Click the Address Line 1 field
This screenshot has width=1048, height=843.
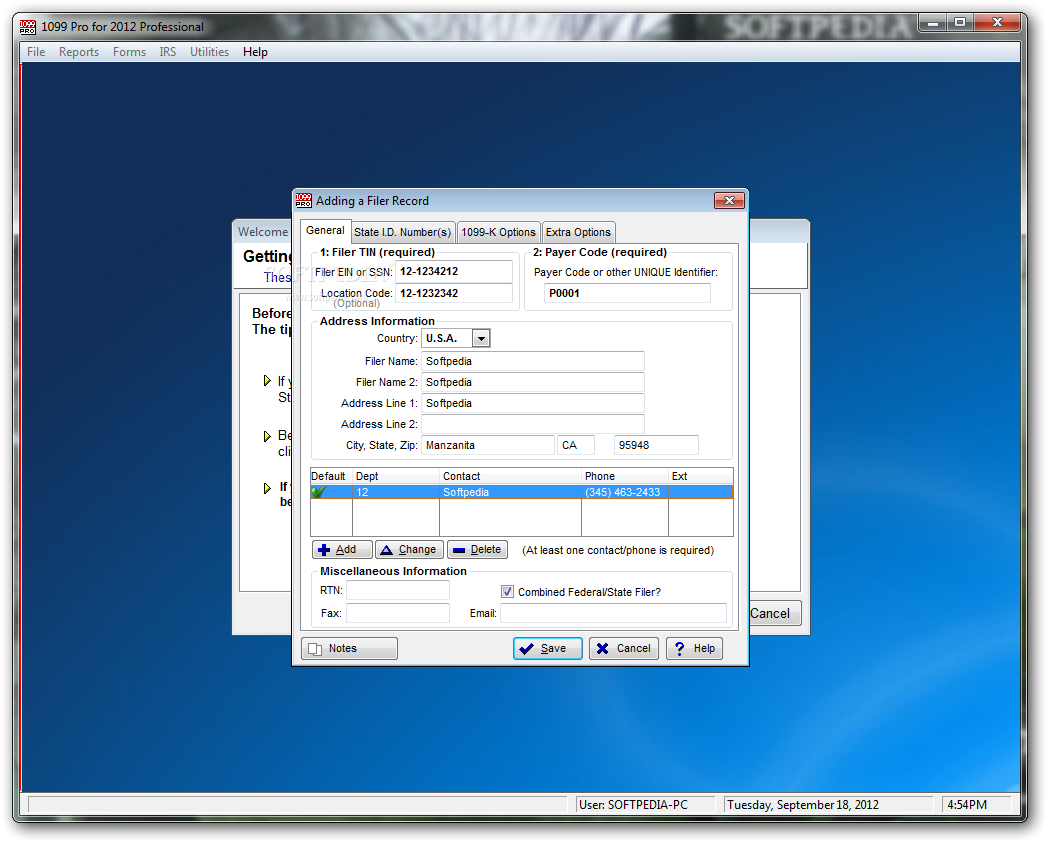point(533,403)
